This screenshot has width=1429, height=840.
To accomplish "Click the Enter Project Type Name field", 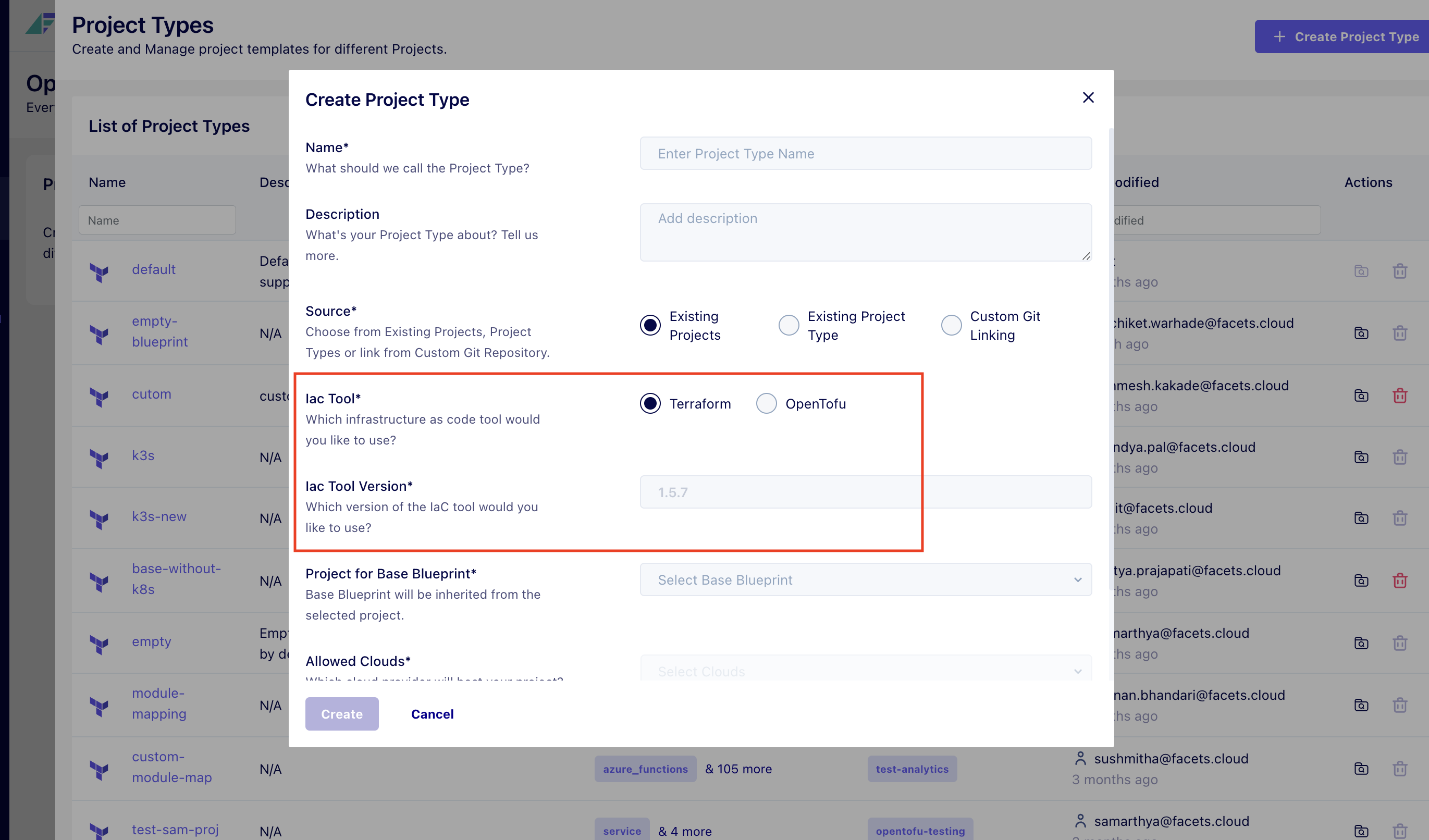I will 865,154.
